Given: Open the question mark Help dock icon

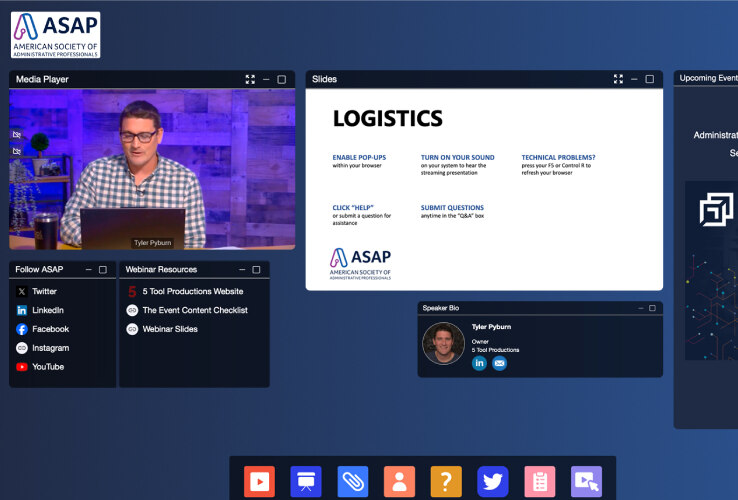Looking at the screenshot, I should click(446, 481).
